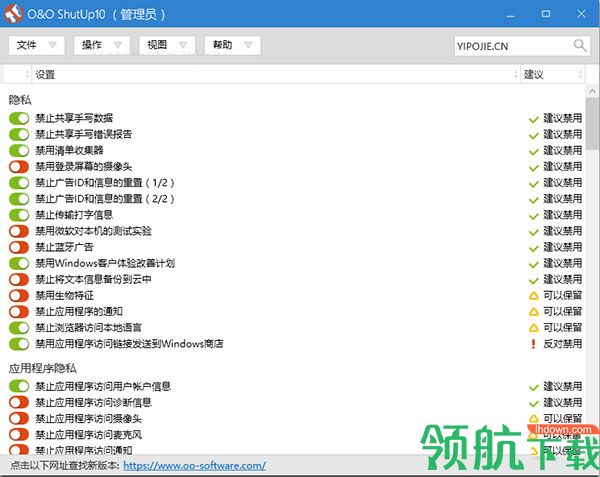Disable 禁用应用程序访问链接发送到Windows商店 switch
Screen dimensions: 600x477
pyautogui.click(x=19, y=344)
